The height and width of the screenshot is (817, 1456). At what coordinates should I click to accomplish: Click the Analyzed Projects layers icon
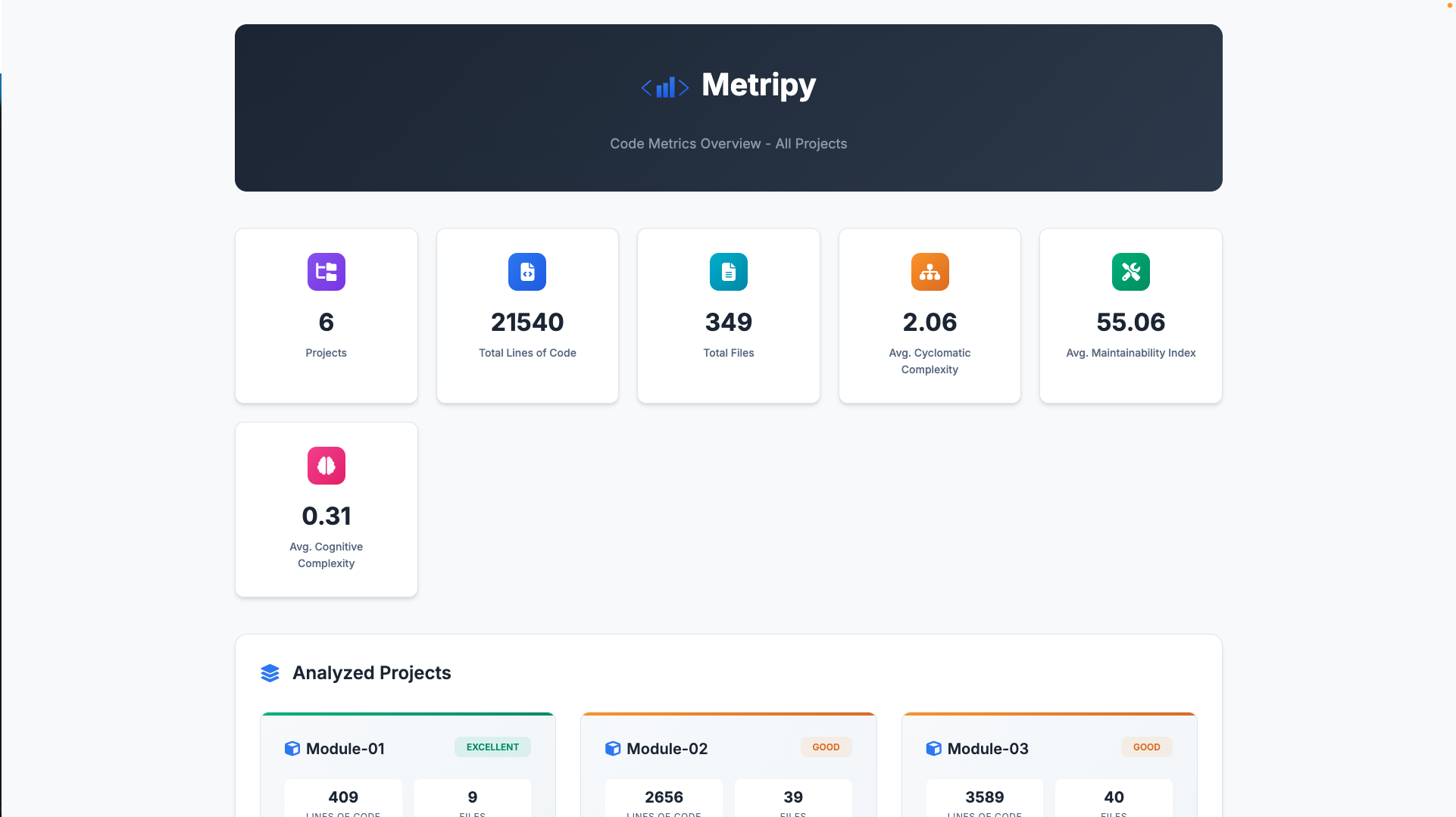(x=270, y=672)
